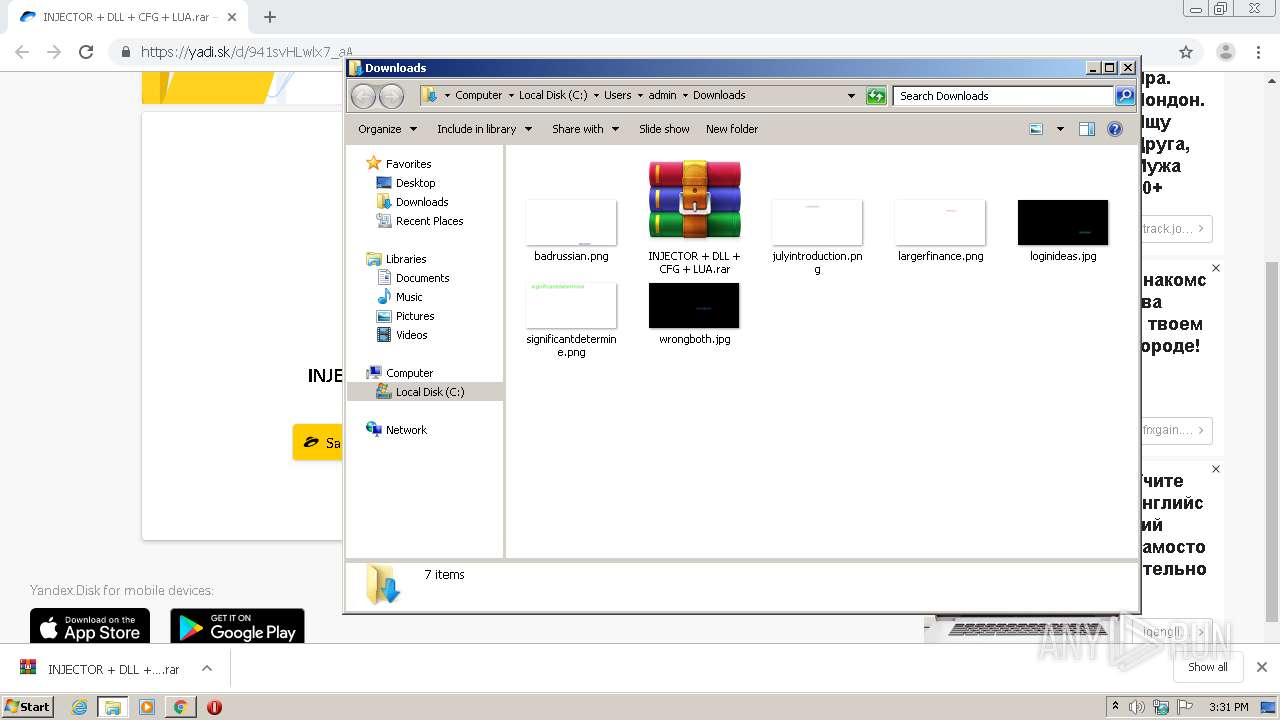This screenshot has height=720, width=1280.
Task: Click the green refresh button in address bar
Action: click(x=876, y=96)
